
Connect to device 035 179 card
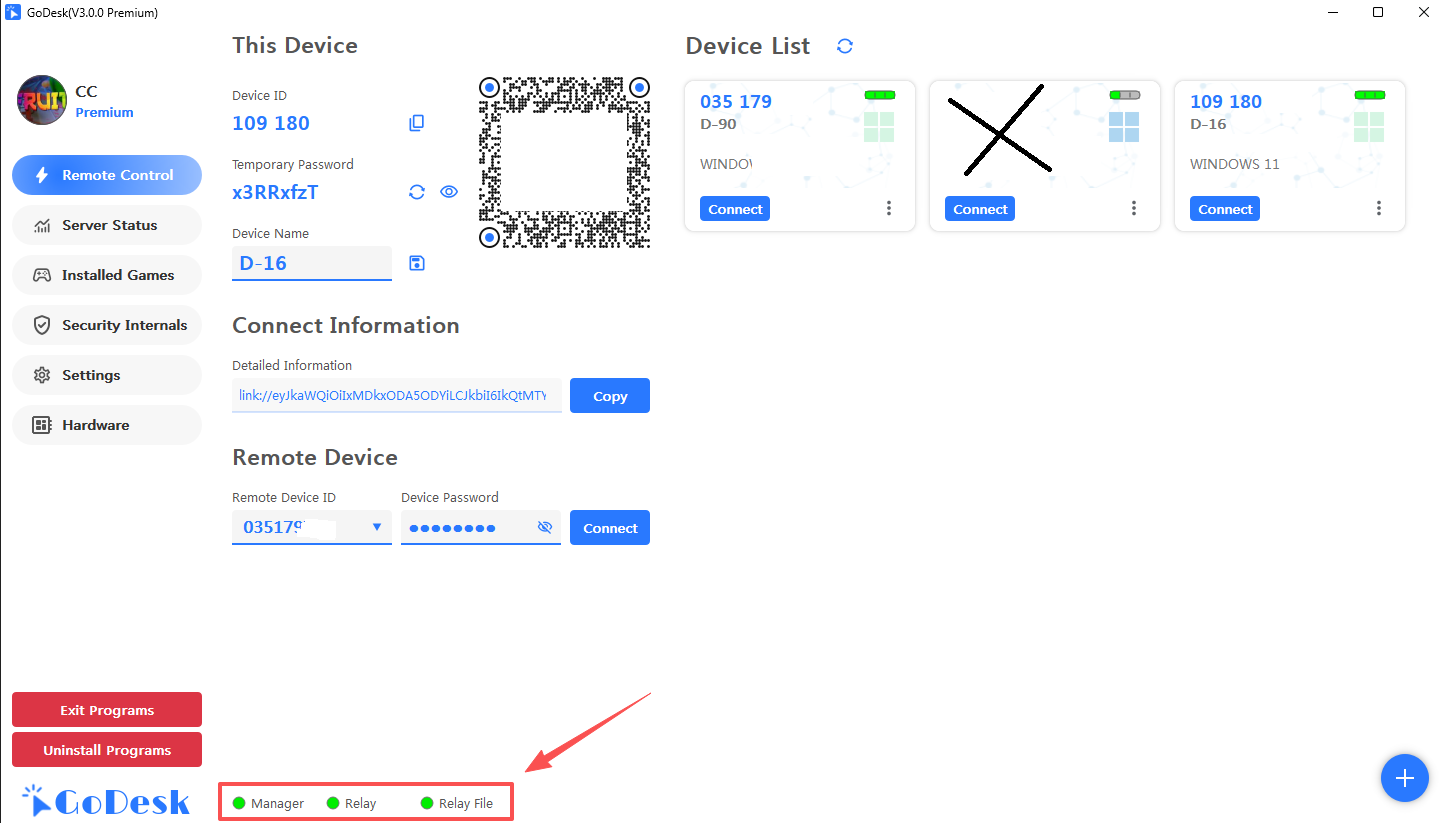(x=736, y=209)
